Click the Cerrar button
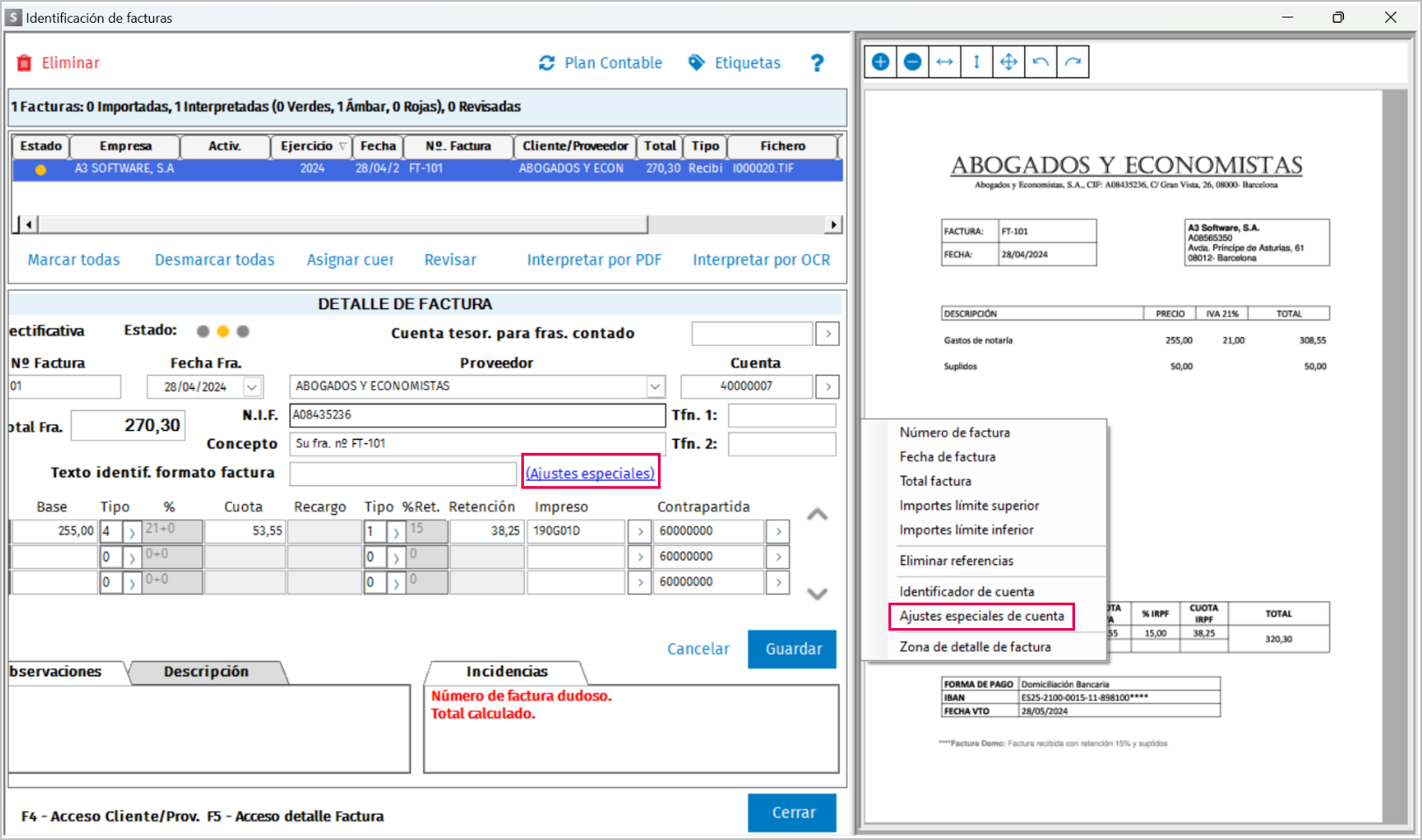The image size is (1422, 840). (792, 813)
